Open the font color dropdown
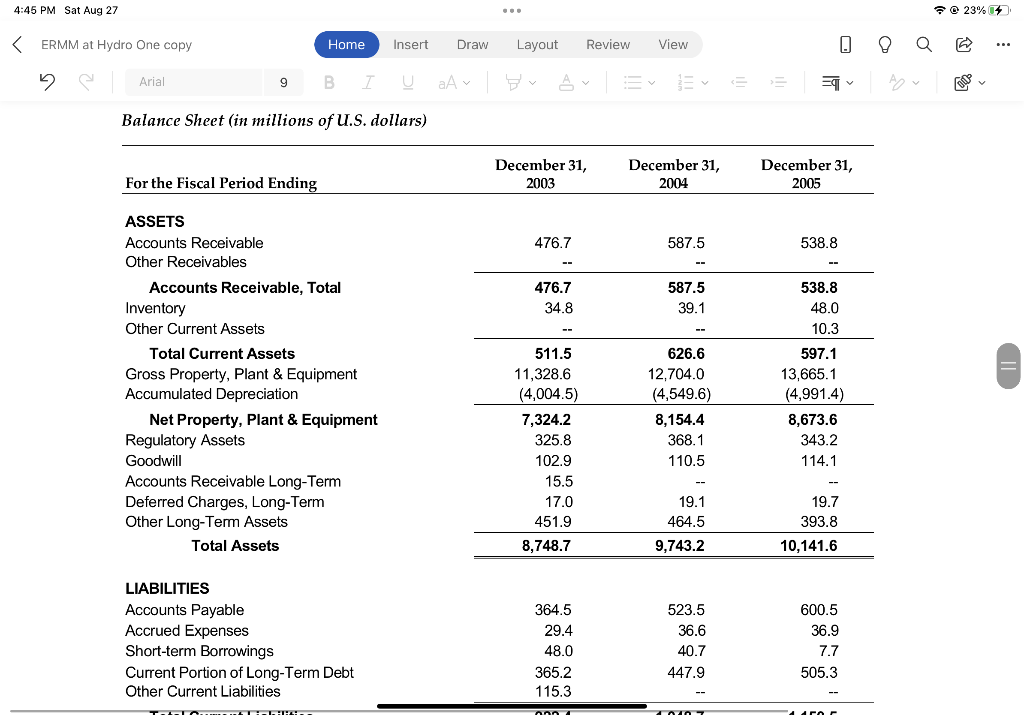 click(585, 82)
